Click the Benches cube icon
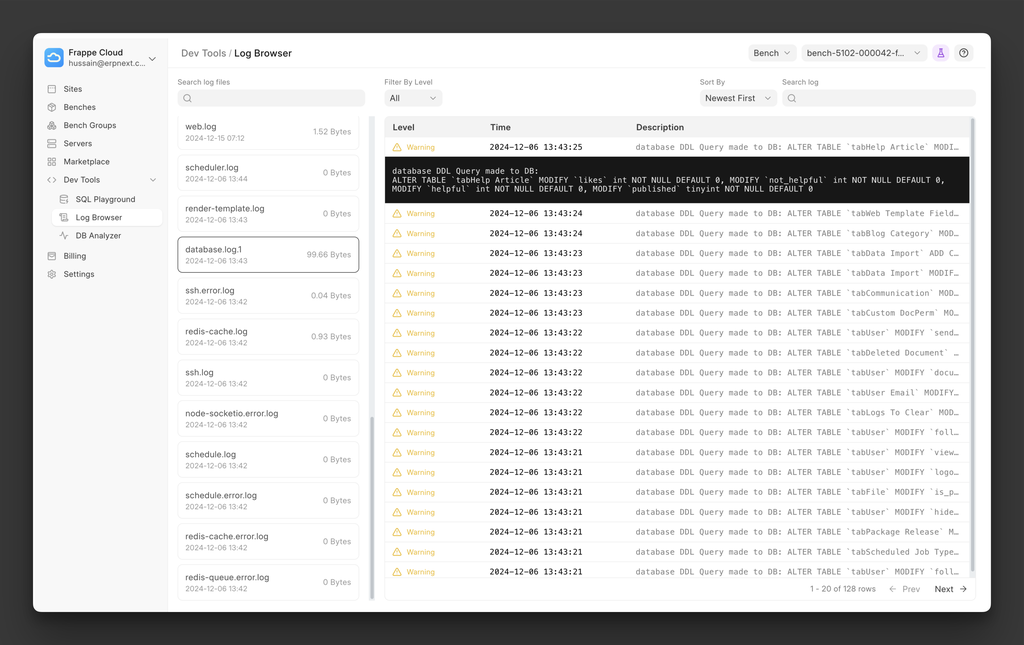 [x=52, y=107]
